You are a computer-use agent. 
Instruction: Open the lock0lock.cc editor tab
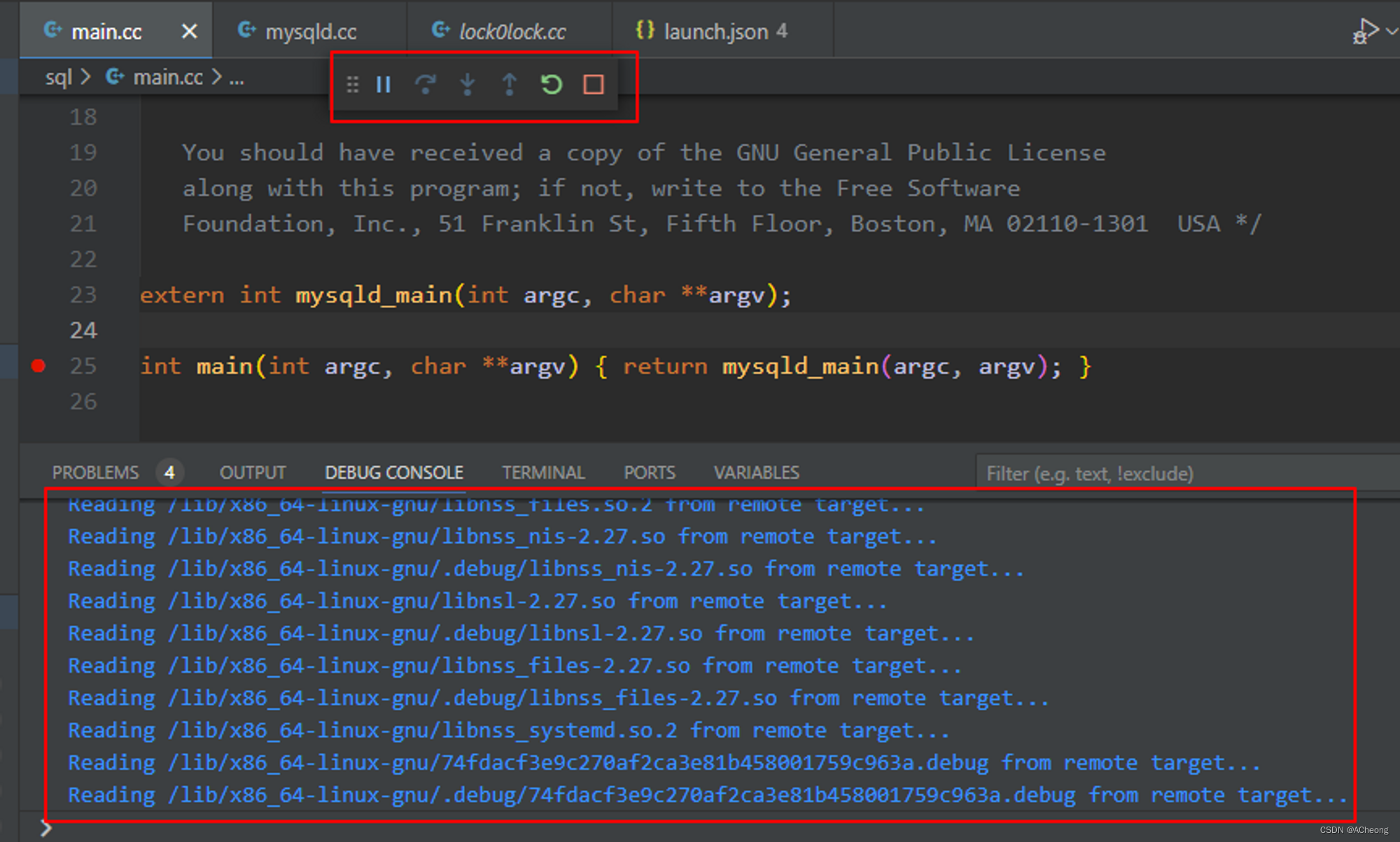point(511,31)
